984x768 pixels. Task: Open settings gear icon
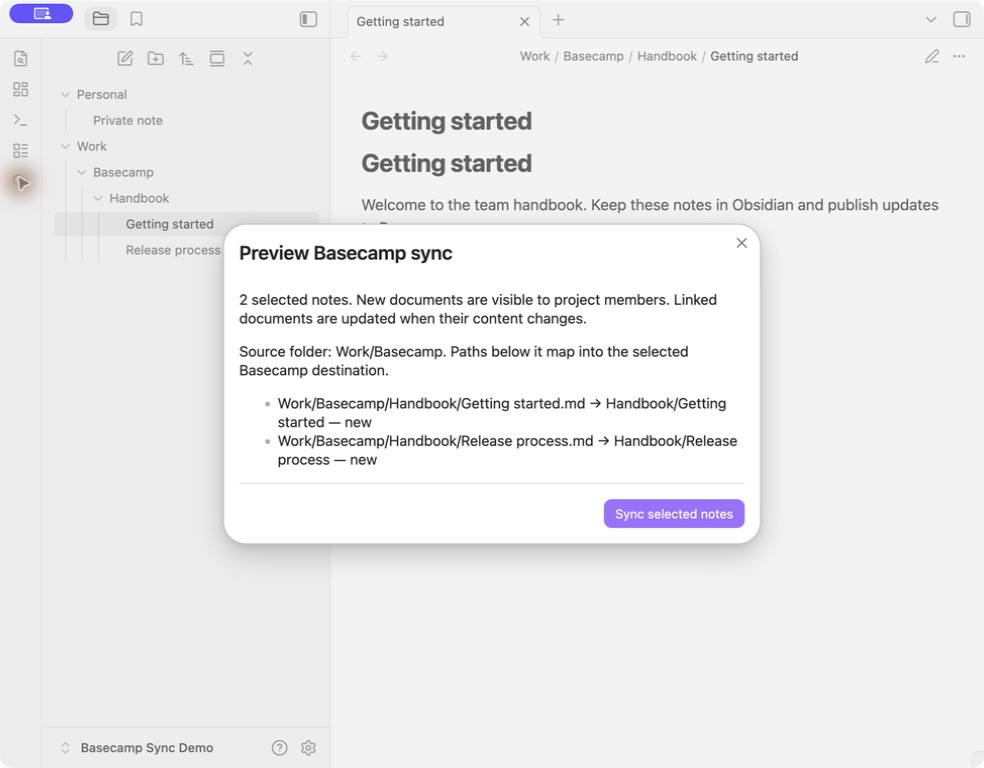308,747
